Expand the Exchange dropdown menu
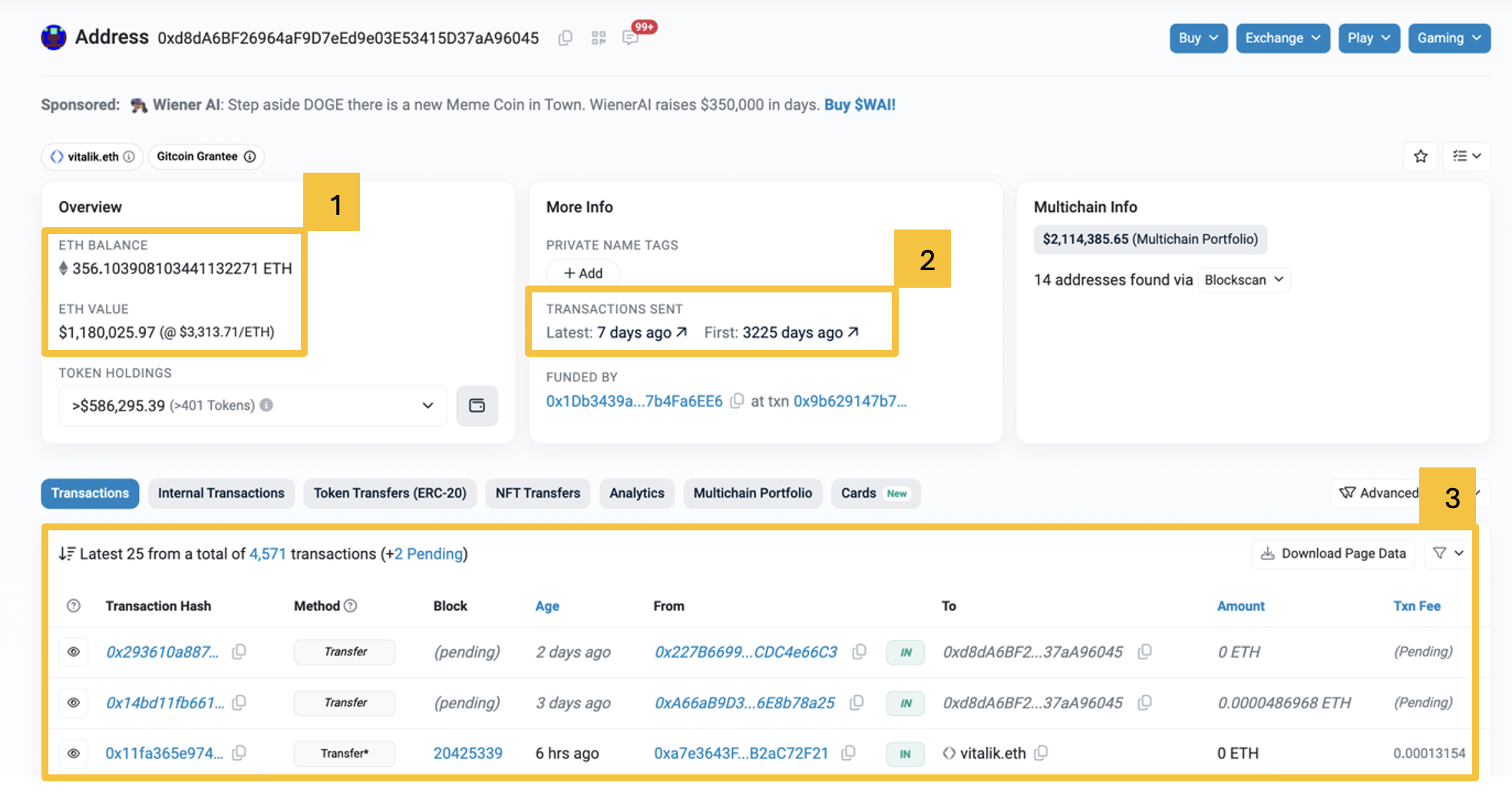The image size is (1512, 792). tap(1283, 38)
